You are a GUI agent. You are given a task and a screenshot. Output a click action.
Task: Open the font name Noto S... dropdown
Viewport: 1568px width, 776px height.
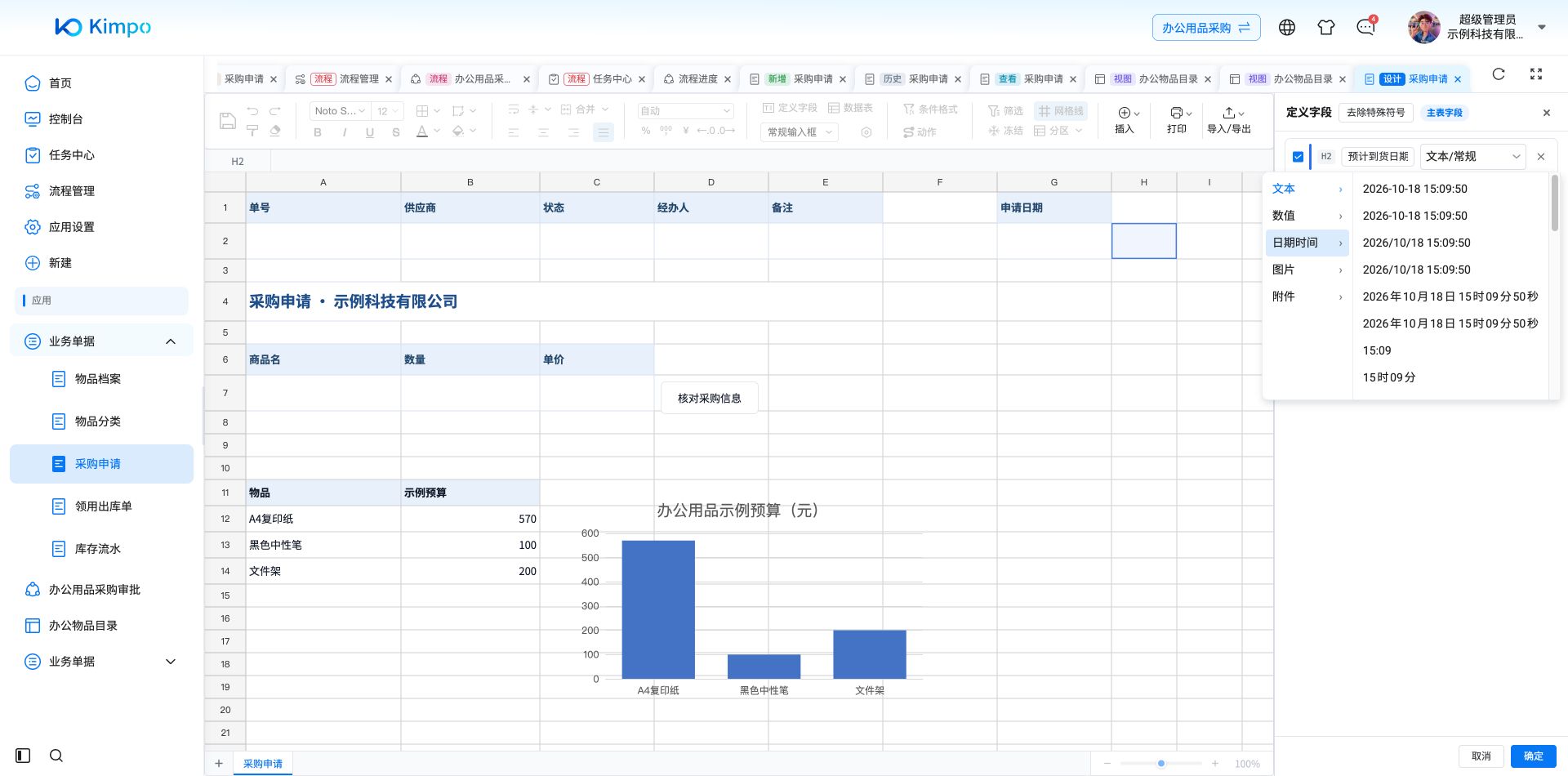coord(340,111)
